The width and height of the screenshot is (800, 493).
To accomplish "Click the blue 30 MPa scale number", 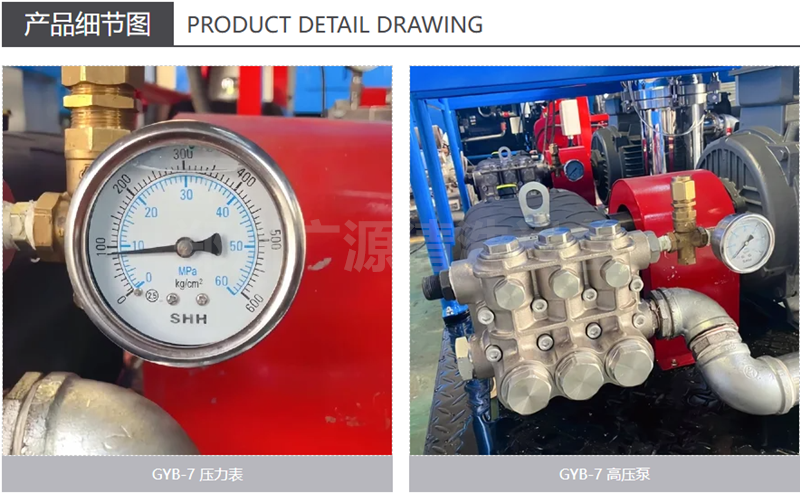I will [x=186, y=194].
